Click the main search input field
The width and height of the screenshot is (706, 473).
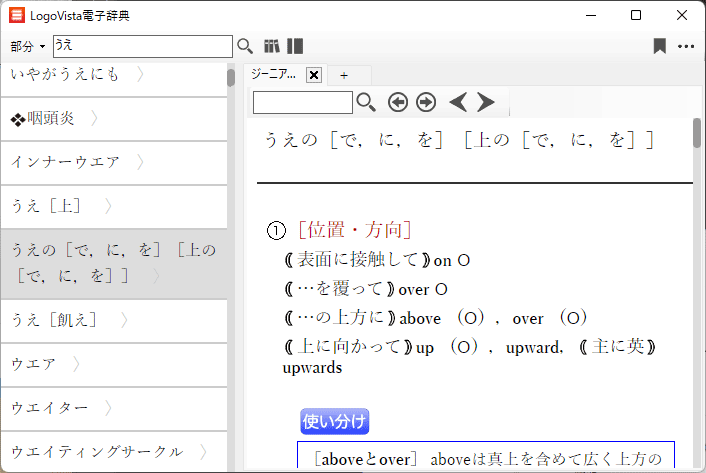tap(141, 46)
